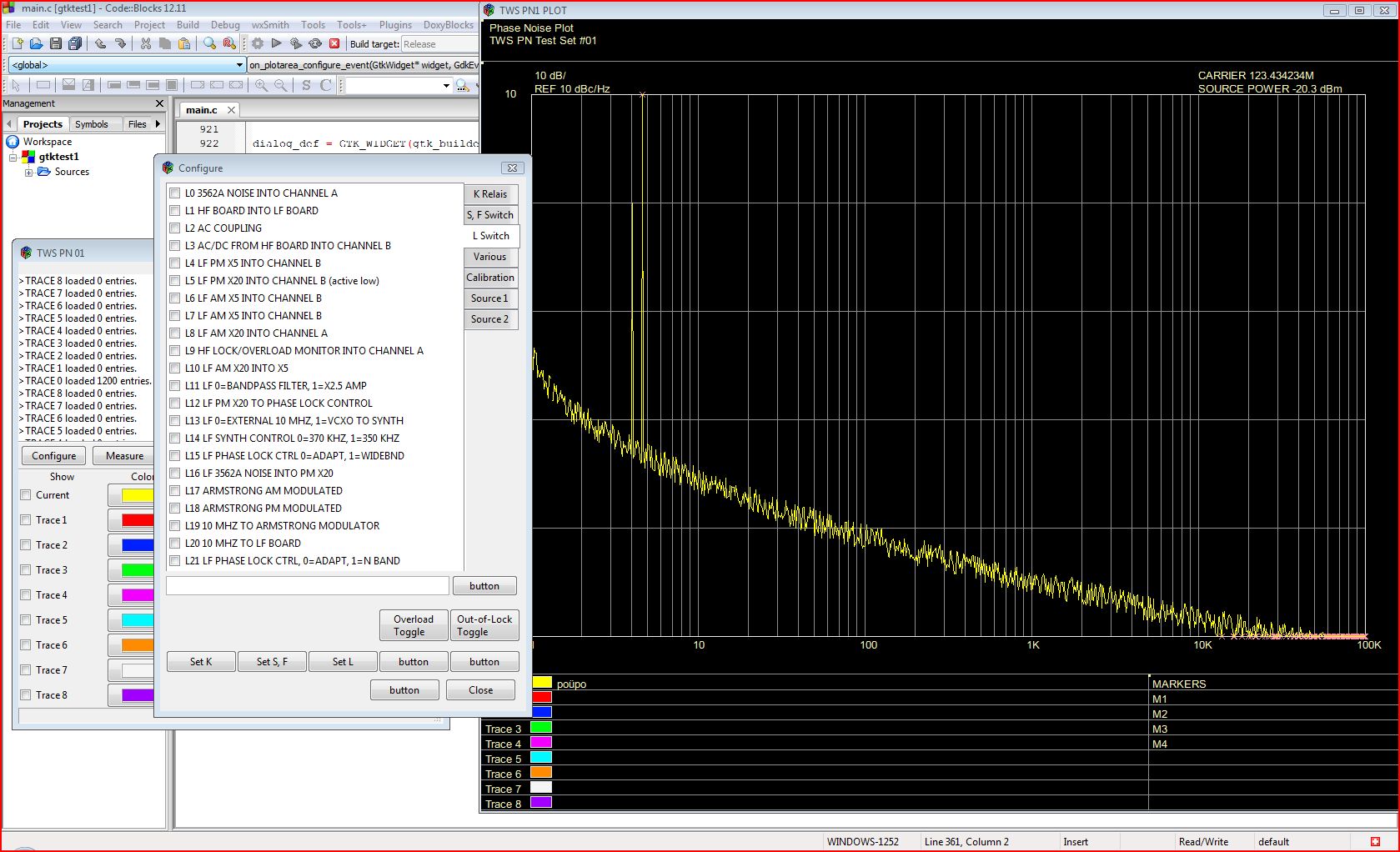Viewport: 1400px width, 852px height.
Task: Open the wxSmith menu
Action: (x=270, y=25)
